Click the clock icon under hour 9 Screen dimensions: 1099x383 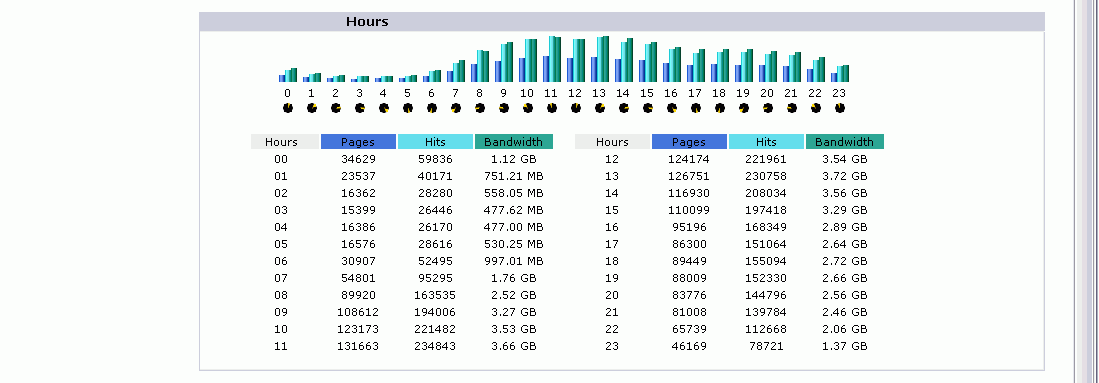click(x=503, y=108)
